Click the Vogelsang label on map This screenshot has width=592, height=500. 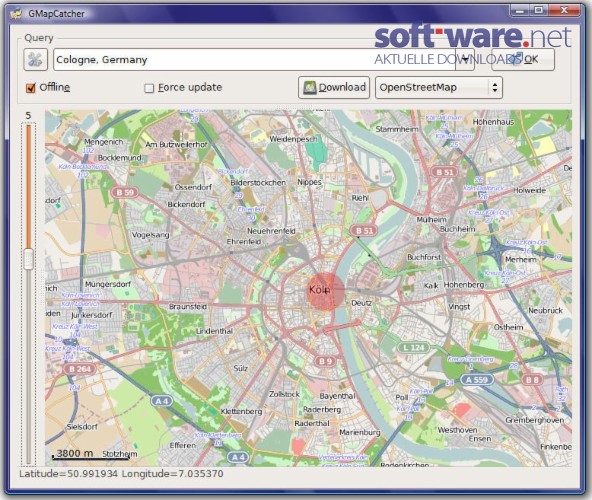pos(150,235)
